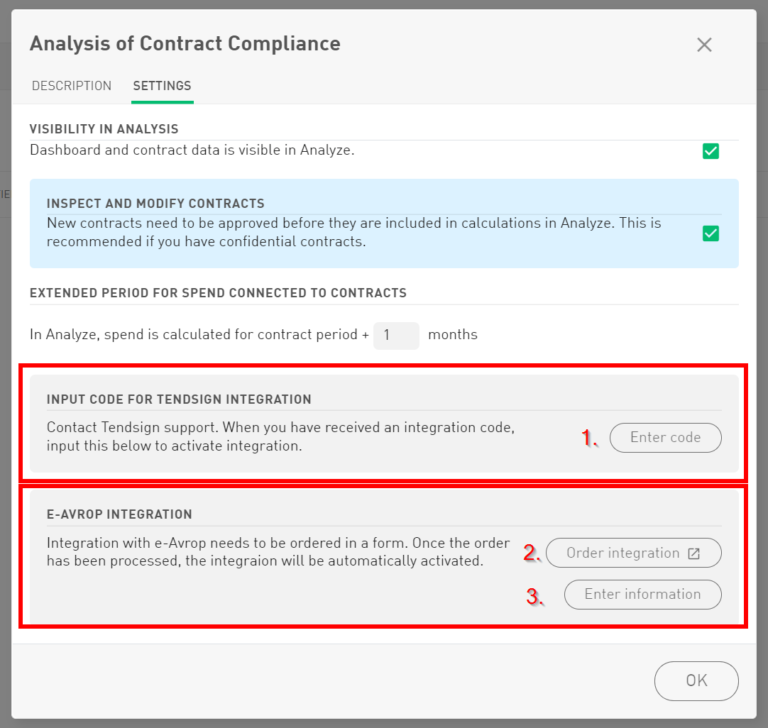This screenshot has height=728, width=768.
Task: Uncheck the Visibility in Analysis checkbox
Action: click(x=711, y=151)
